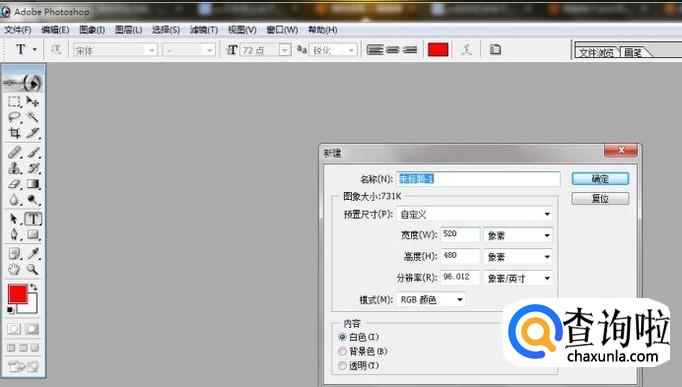
Task: Click the left align text icon
Action: coord(374,50)
